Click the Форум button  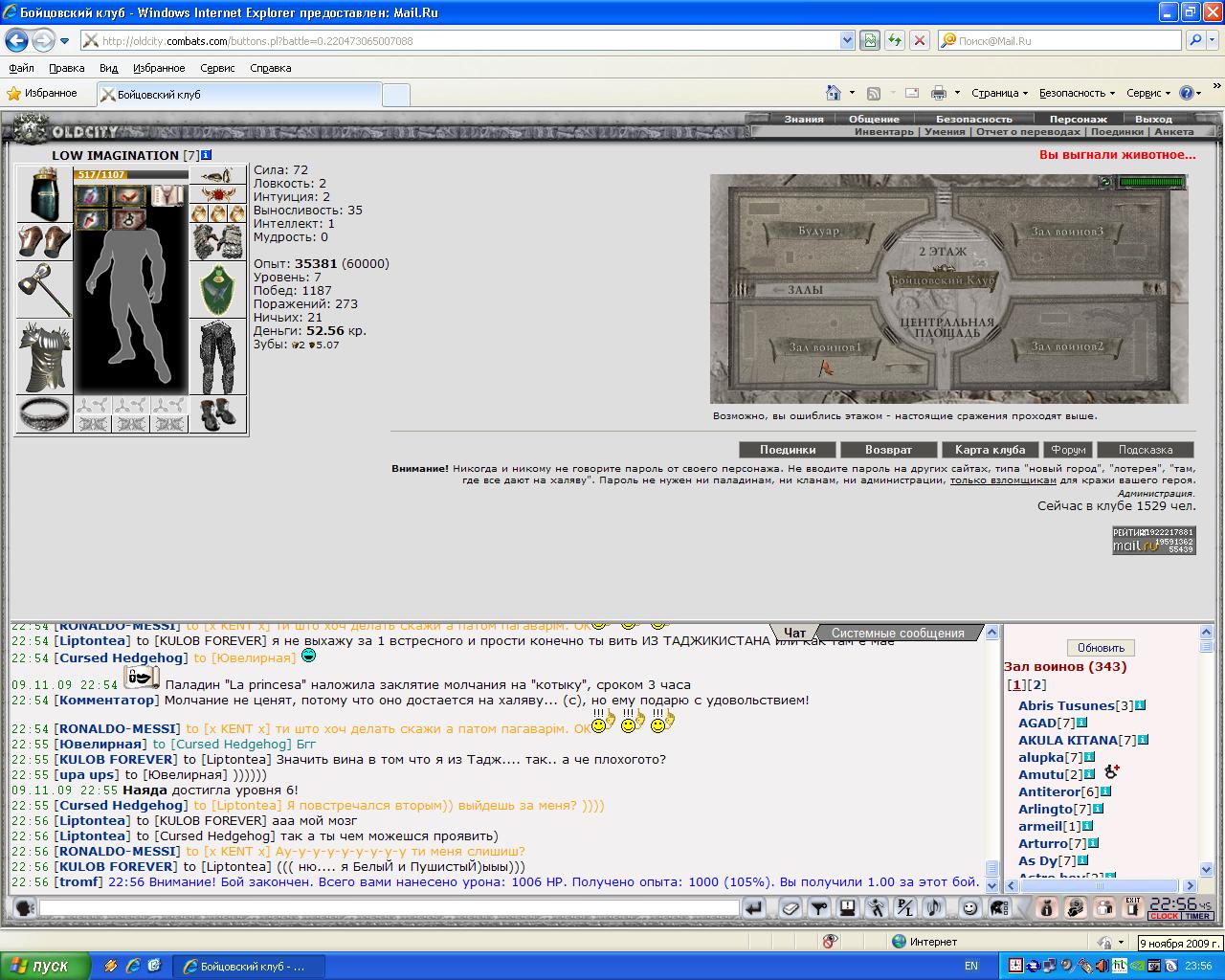click(1068, 450)
